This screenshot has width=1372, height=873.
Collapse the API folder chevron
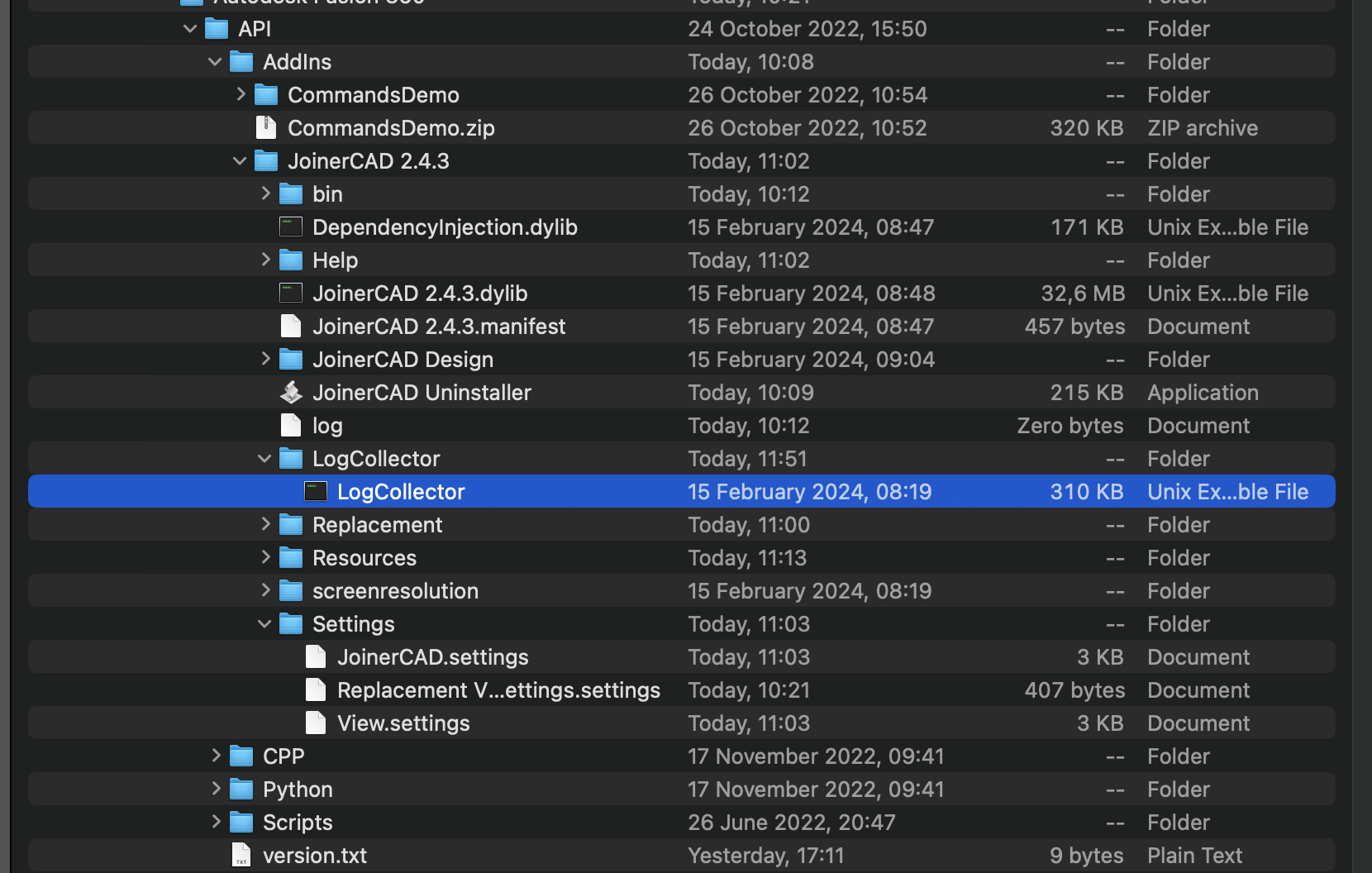pos(190,29)
